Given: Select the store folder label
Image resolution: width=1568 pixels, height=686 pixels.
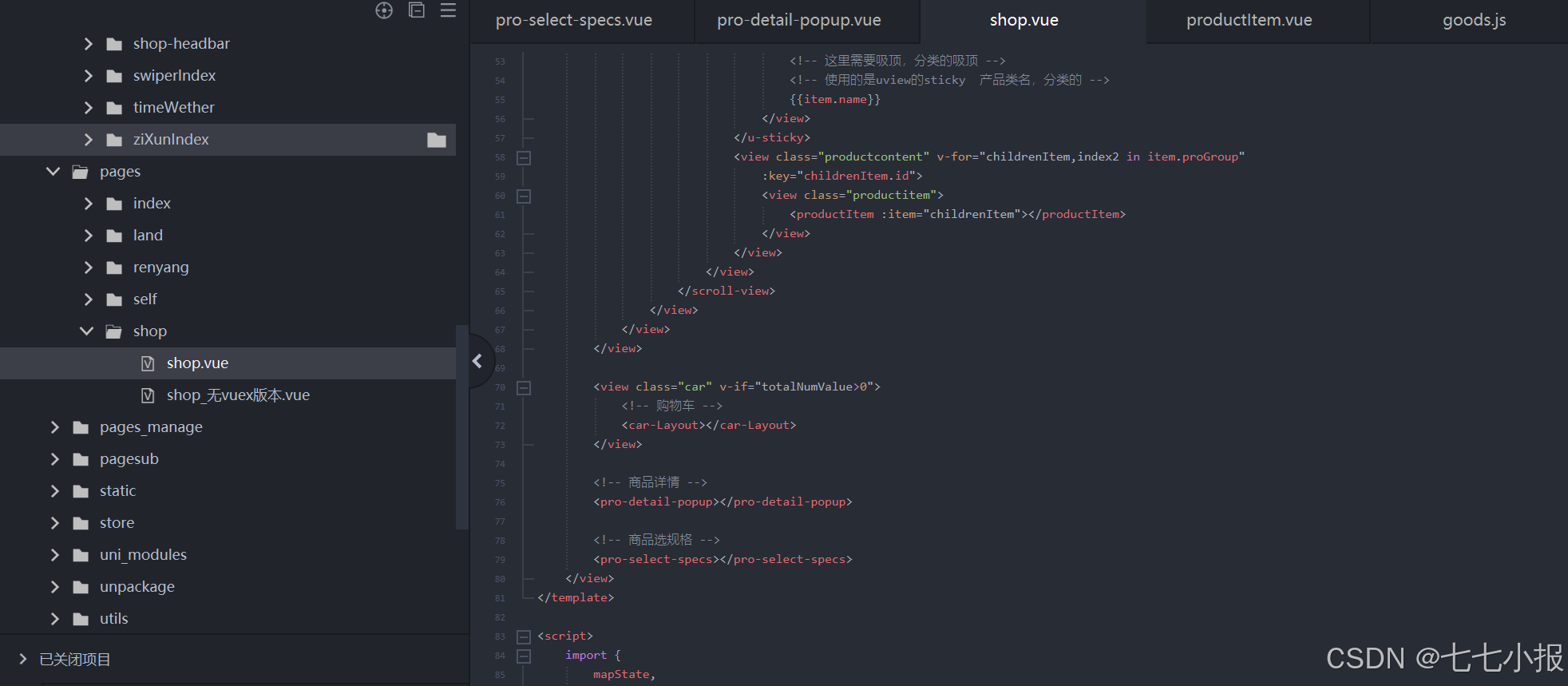Looking at the screenshot, I should [x=117, y=523].
